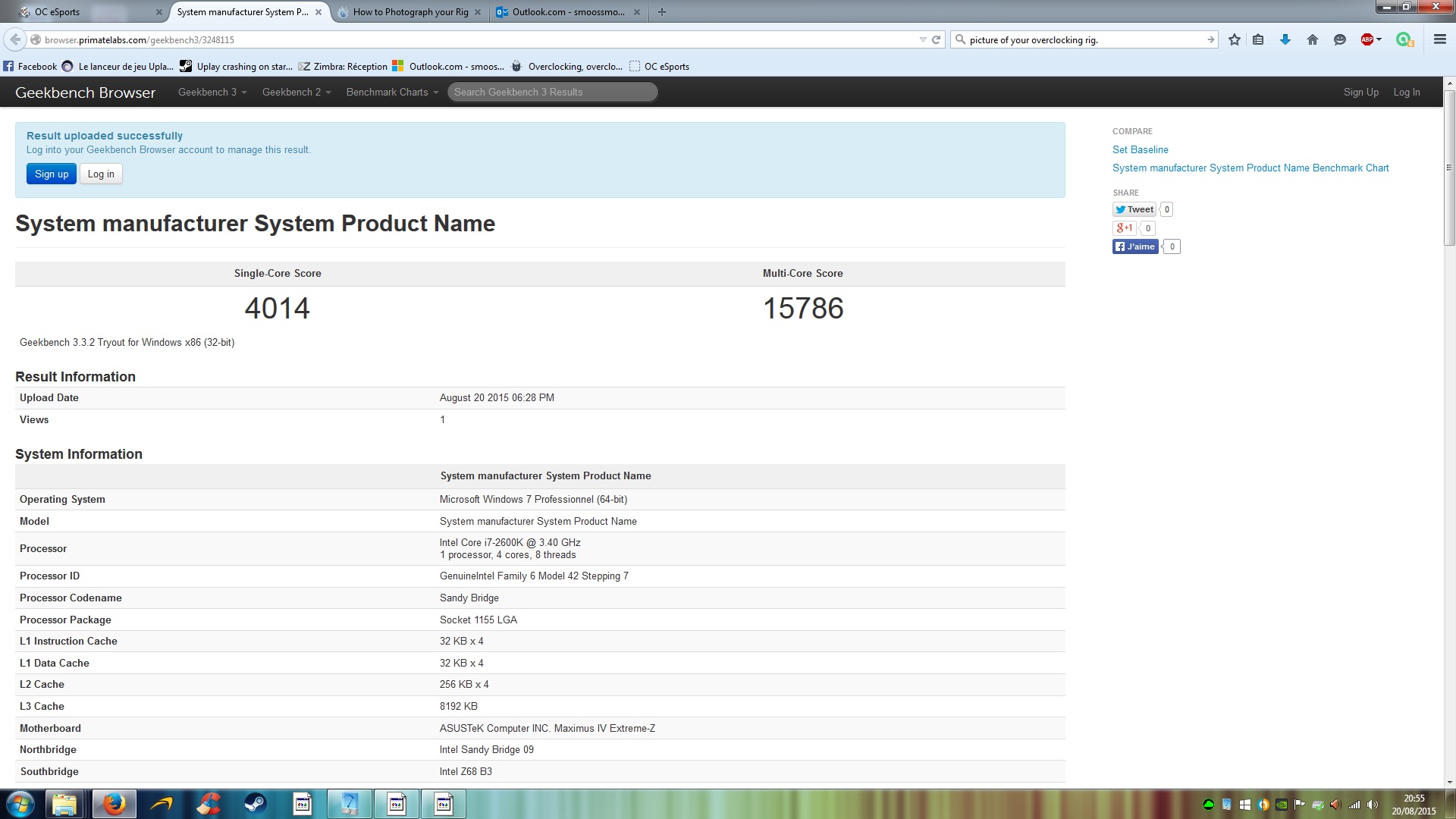This screenshot has height=819, width=1456.
Task: Open the Outlook.com - smoos... bookmark
Action: tap(448, 67)
